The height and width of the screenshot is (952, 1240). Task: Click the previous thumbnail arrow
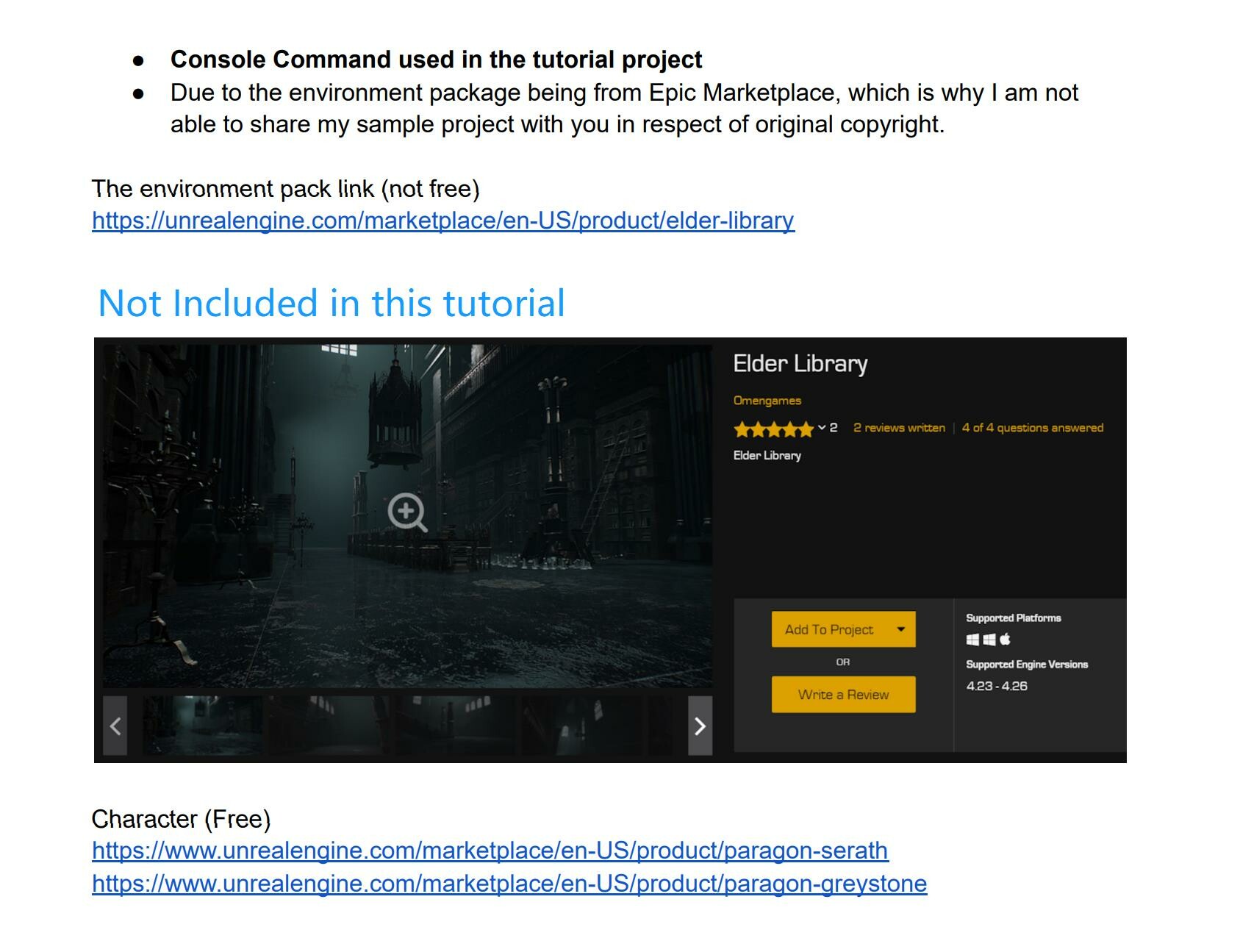point(115,726)
